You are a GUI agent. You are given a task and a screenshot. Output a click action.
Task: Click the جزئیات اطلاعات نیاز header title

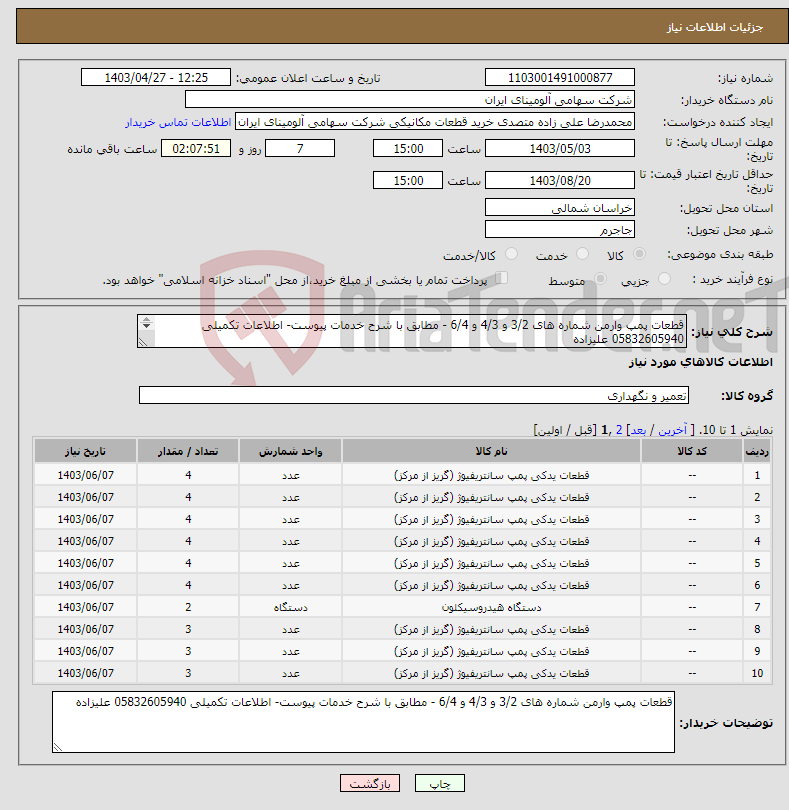(715, 27)
